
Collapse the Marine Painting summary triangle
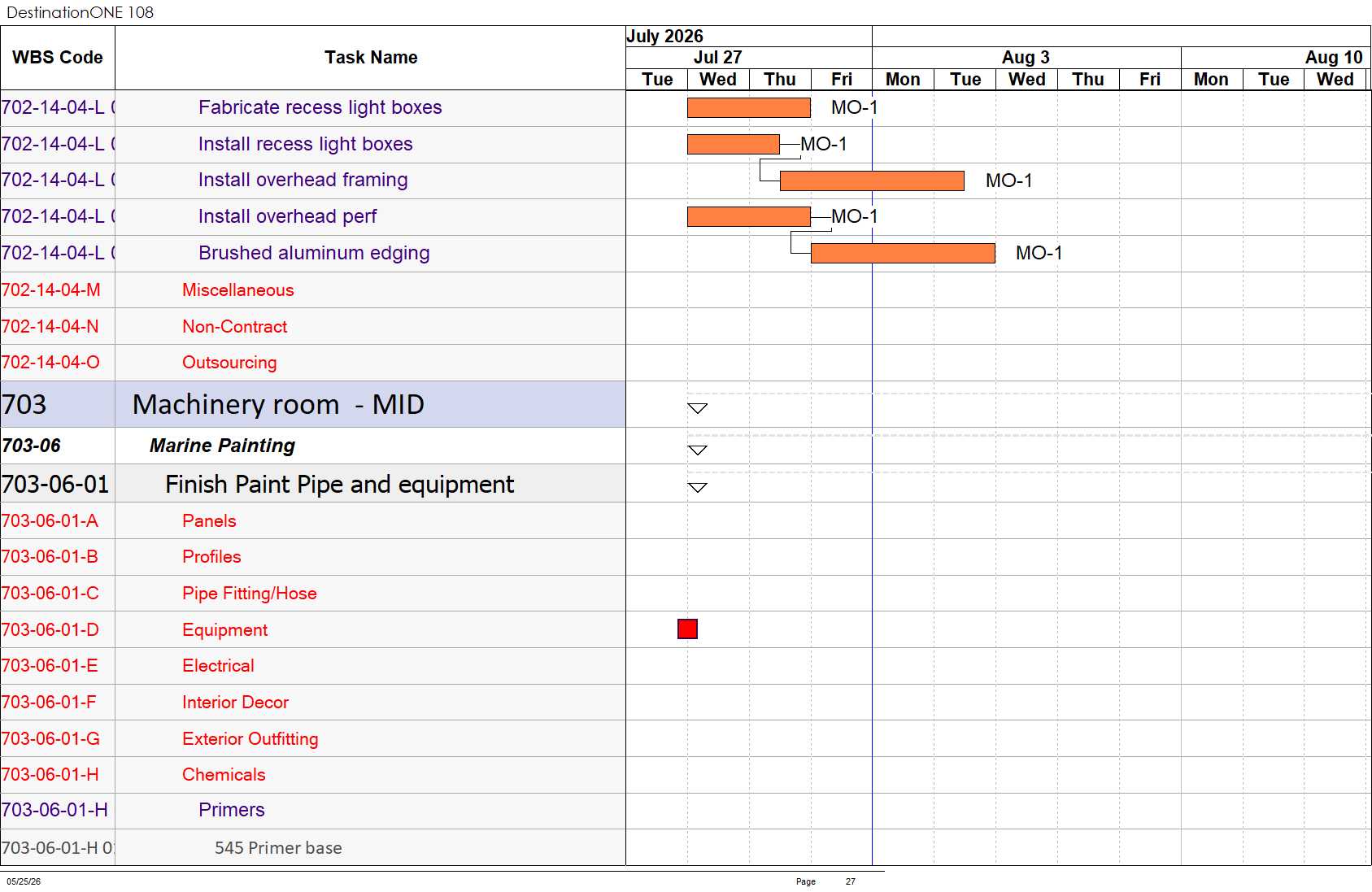point(697,450)
